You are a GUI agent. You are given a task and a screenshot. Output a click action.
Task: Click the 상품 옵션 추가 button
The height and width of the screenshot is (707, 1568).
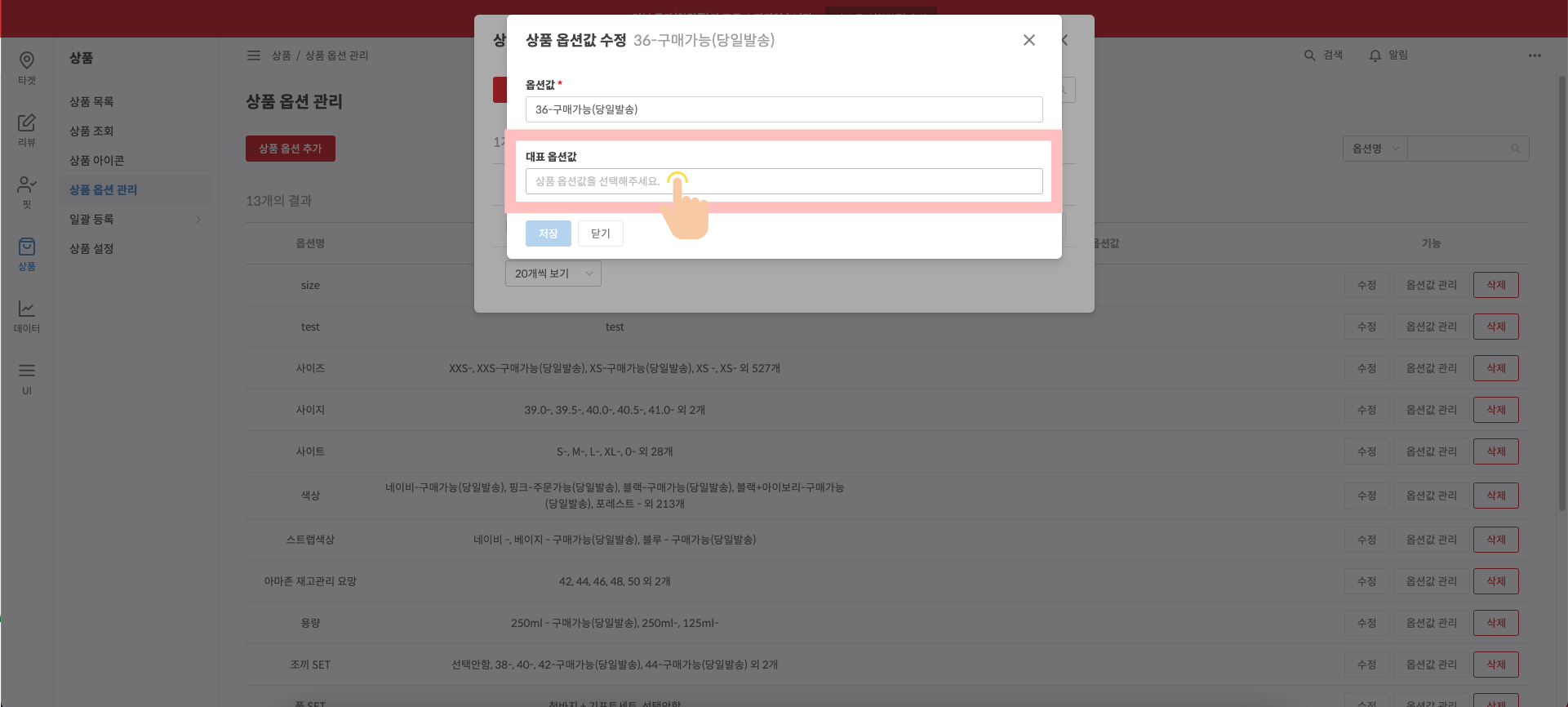[x=291, y=149]
